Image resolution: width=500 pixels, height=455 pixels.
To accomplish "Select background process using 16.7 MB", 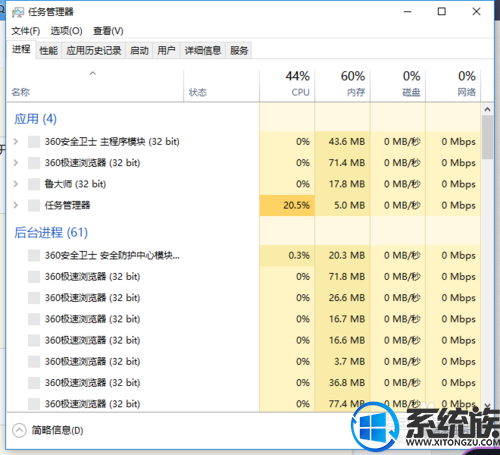I will (x=243, y=319).
